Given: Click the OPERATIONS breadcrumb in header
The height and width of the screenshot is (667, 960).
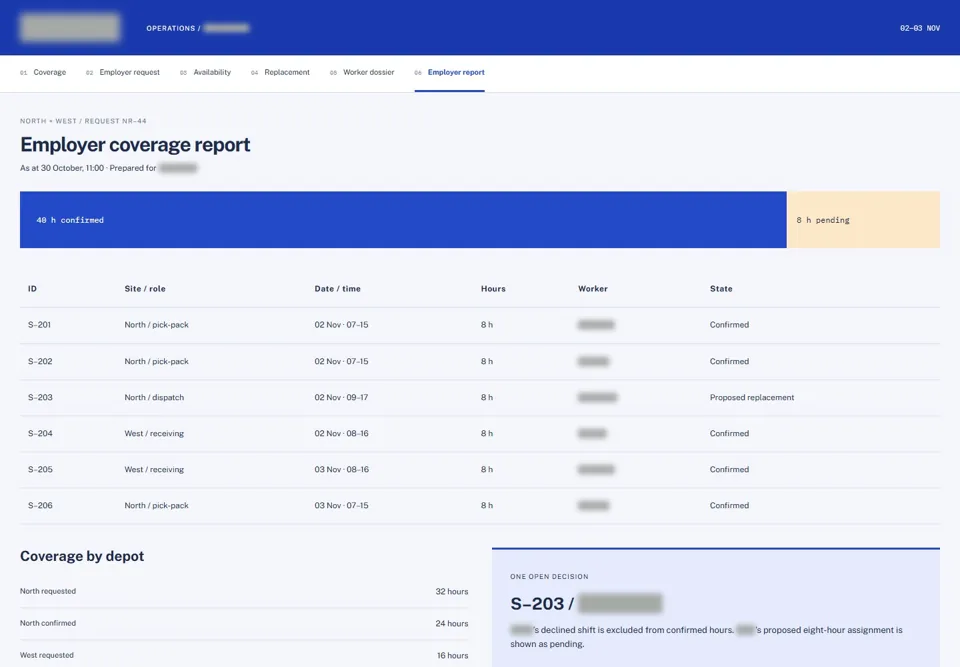Looking at the screenshot, I should (x=171, y=28).
